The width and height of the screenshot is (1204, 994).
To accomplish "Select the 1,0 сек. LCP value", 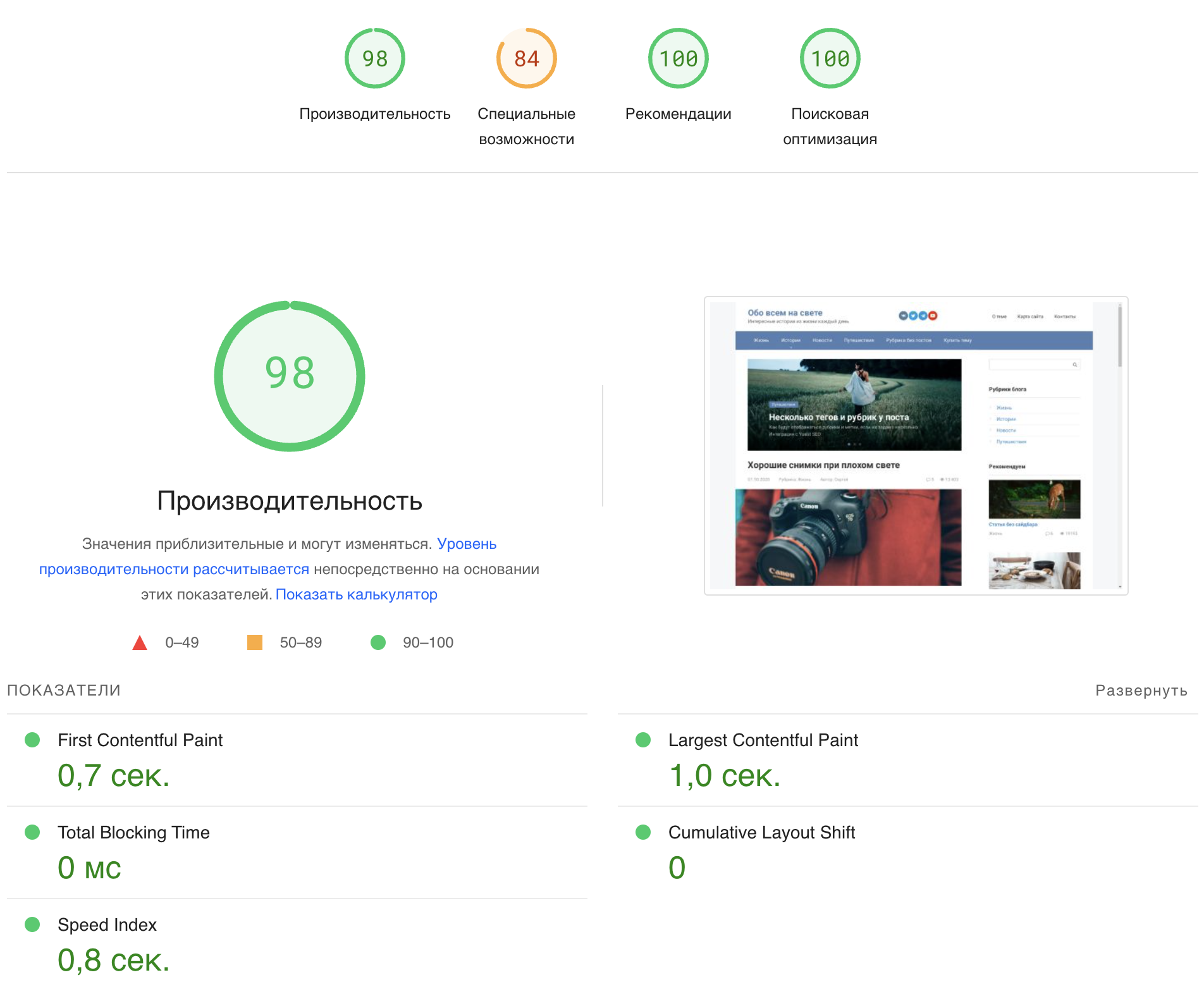I will point(725,775).
